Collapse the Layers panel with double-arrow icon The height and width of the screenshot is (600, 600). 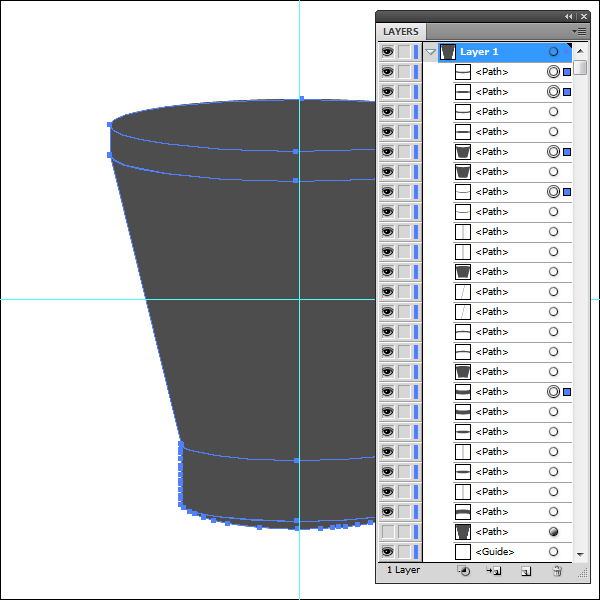click(x=569, y=16)
